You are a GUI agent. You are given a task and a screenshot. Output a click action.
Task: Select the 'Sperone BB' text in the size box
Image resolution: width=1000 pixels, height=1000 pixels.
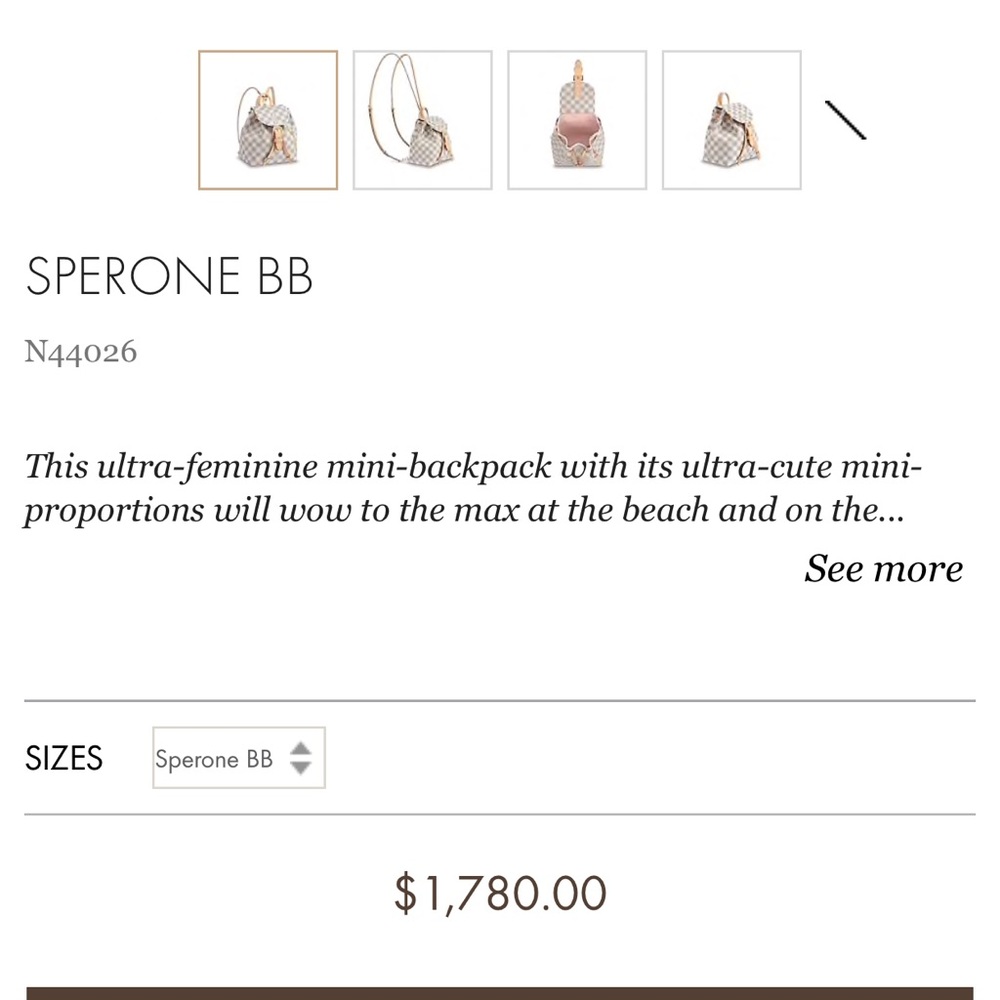pos(213,759)
